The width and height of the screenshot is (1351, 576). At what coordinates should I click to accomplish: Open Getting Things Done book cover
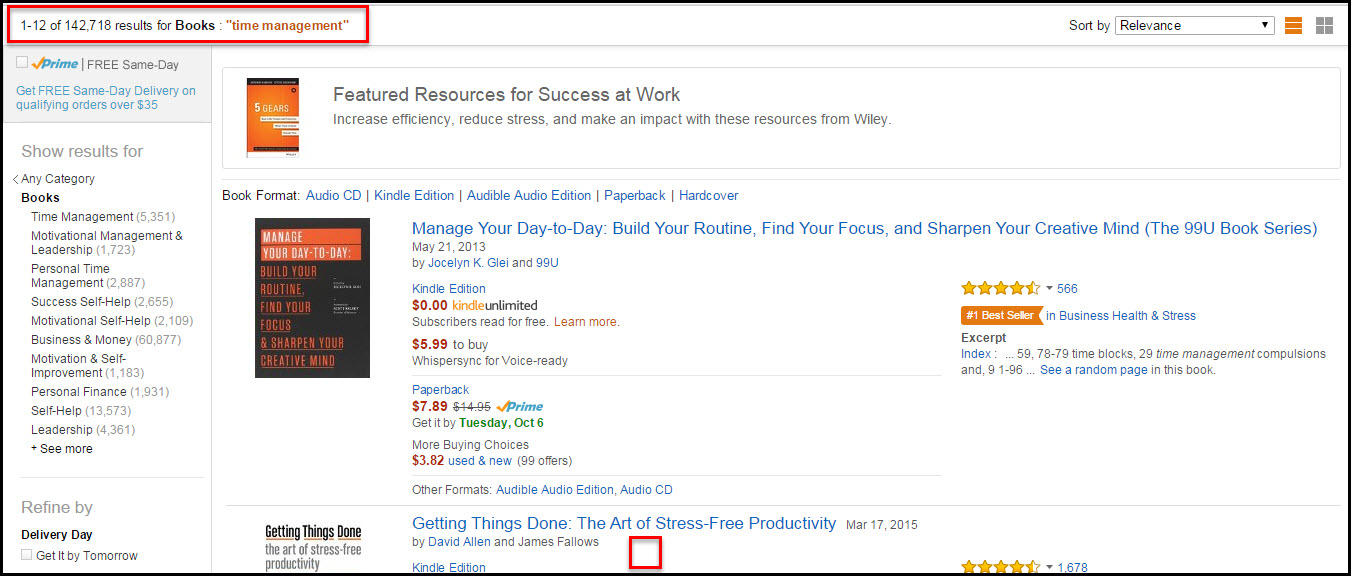click(x=313, y=547)
